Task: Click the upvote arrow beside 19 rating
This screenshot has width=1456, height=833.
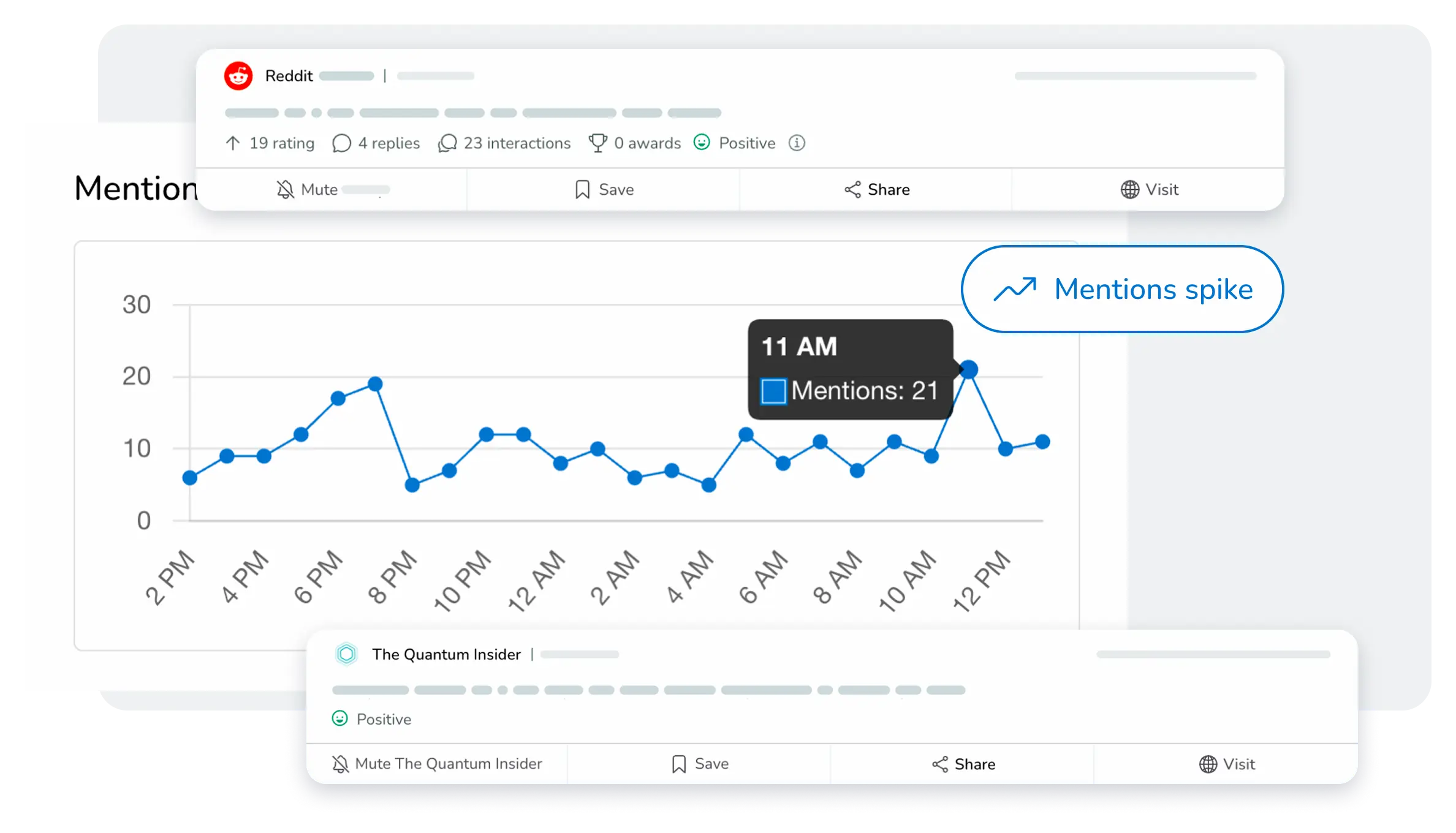Action: [x=233, y=143]
